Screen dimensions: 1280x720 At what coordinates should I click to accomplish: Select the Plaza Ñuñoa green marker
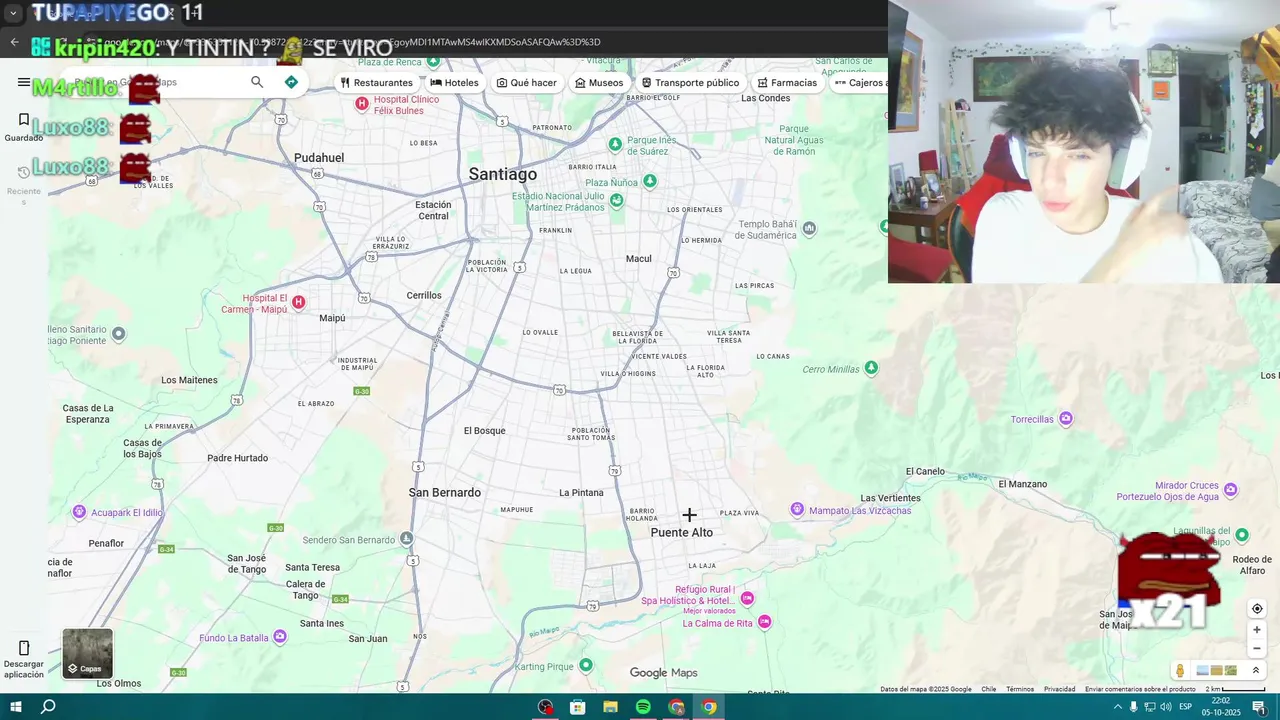coord(650,181)
